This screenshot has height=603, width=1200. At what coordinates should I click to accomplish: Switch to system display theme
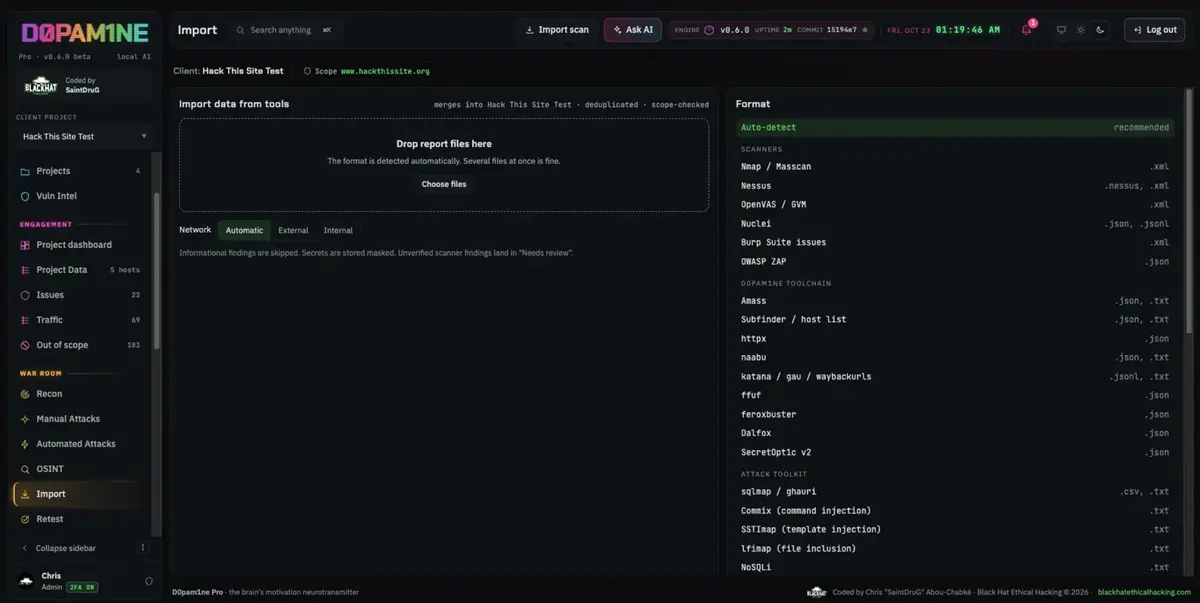click(1061, 30)
